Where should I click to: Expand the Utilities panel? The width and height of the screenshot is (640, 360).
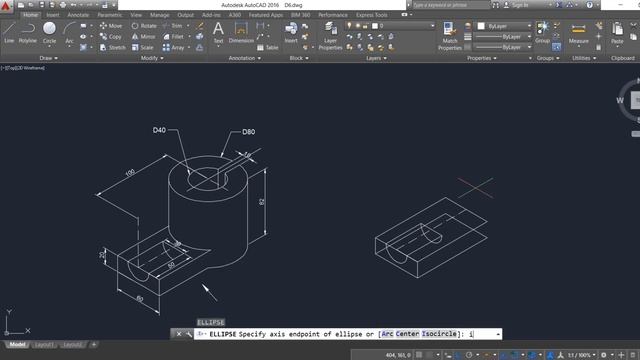click(584, 58)
